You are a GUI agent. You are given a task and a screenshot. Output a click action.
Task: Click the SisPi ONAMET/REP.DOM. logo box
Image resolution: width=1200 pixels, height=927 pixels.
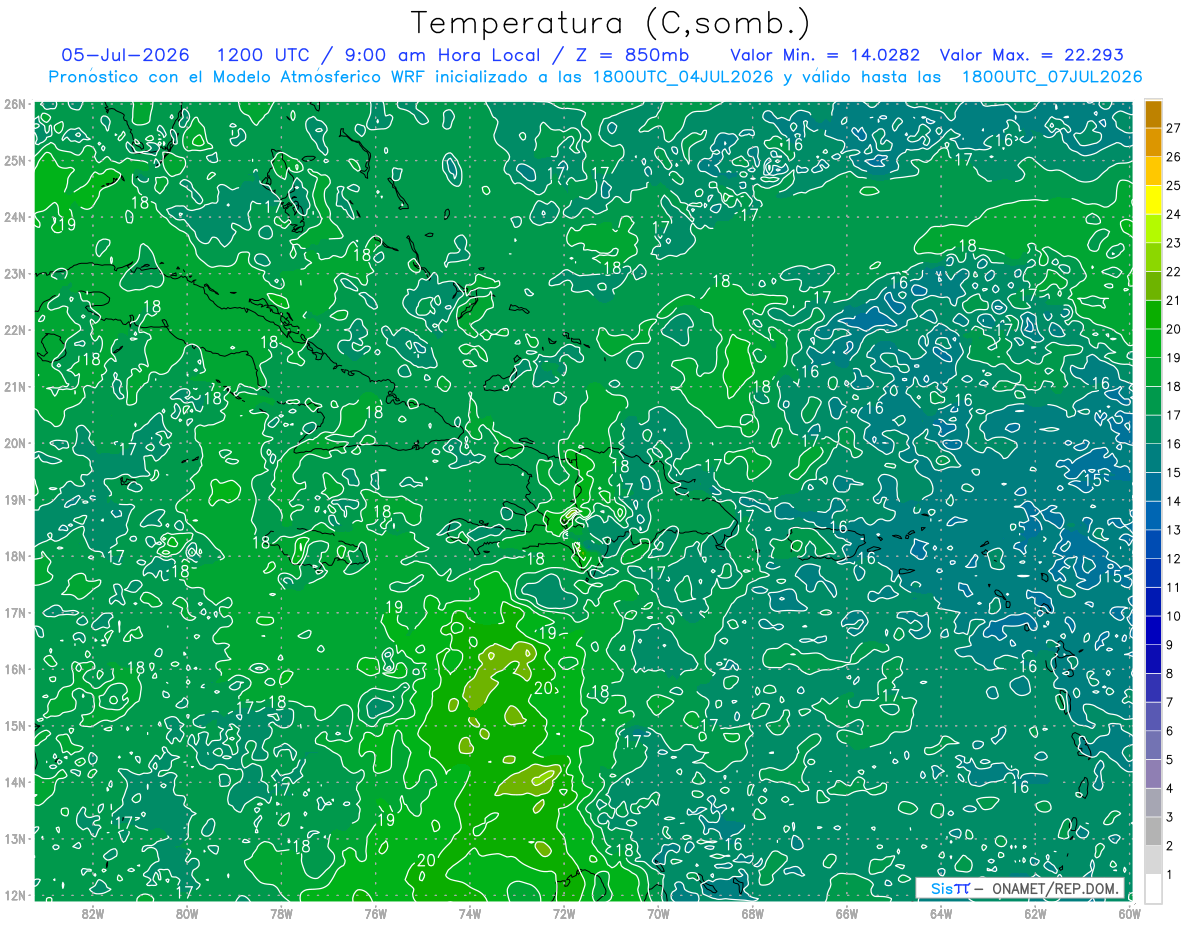pyautogui.click(x=1020, y=888)
